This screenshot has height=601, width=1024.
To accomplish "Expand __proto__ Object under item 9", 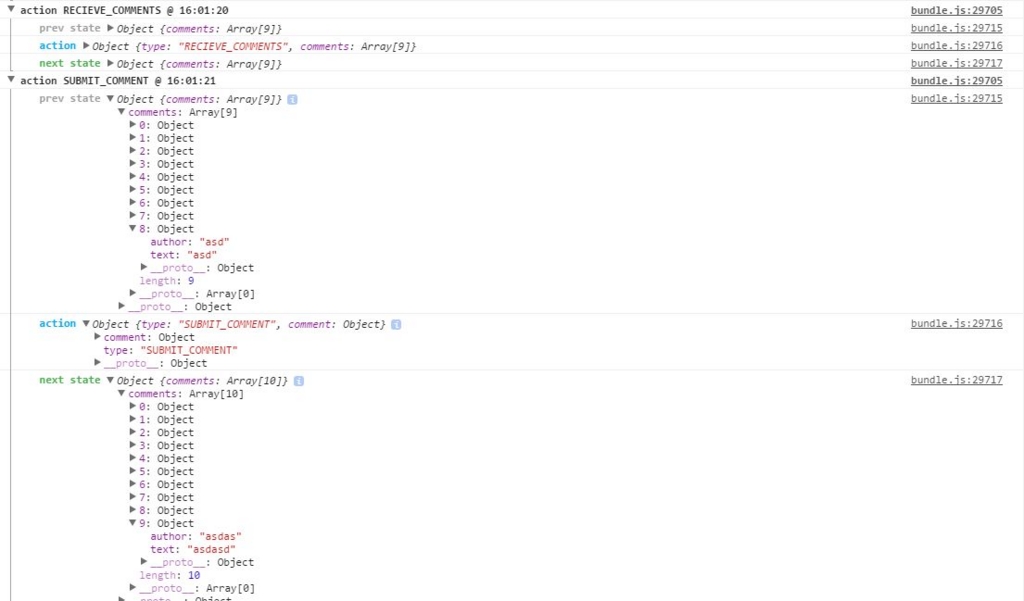I will (x=144, y=562).
